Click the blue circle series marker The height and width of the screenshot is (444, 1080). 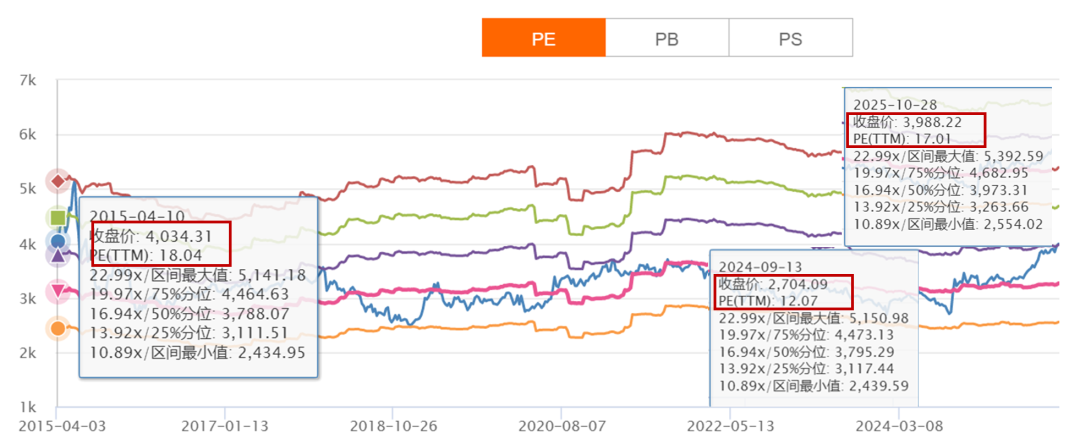tap(58, 242)
